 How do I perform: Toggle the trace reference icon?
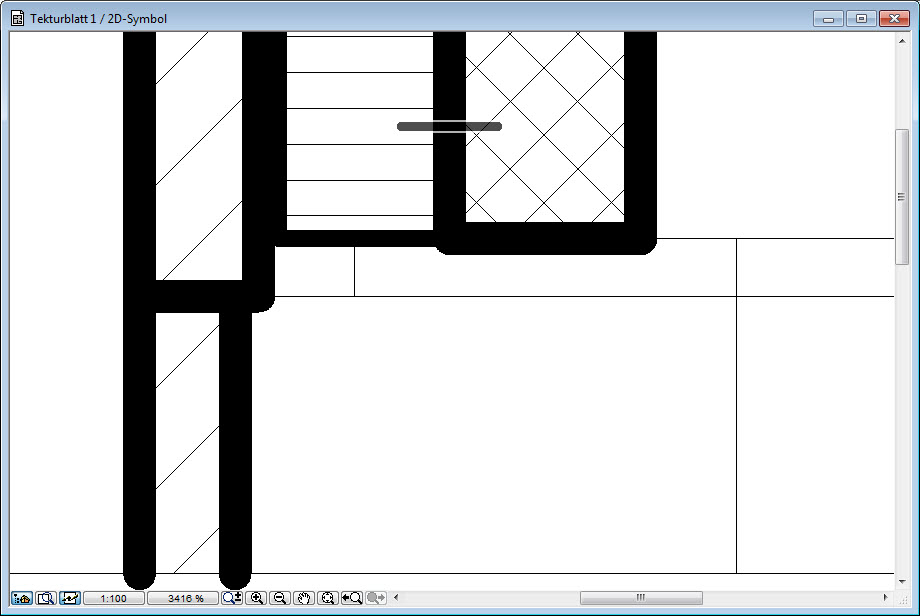(69, 598)
